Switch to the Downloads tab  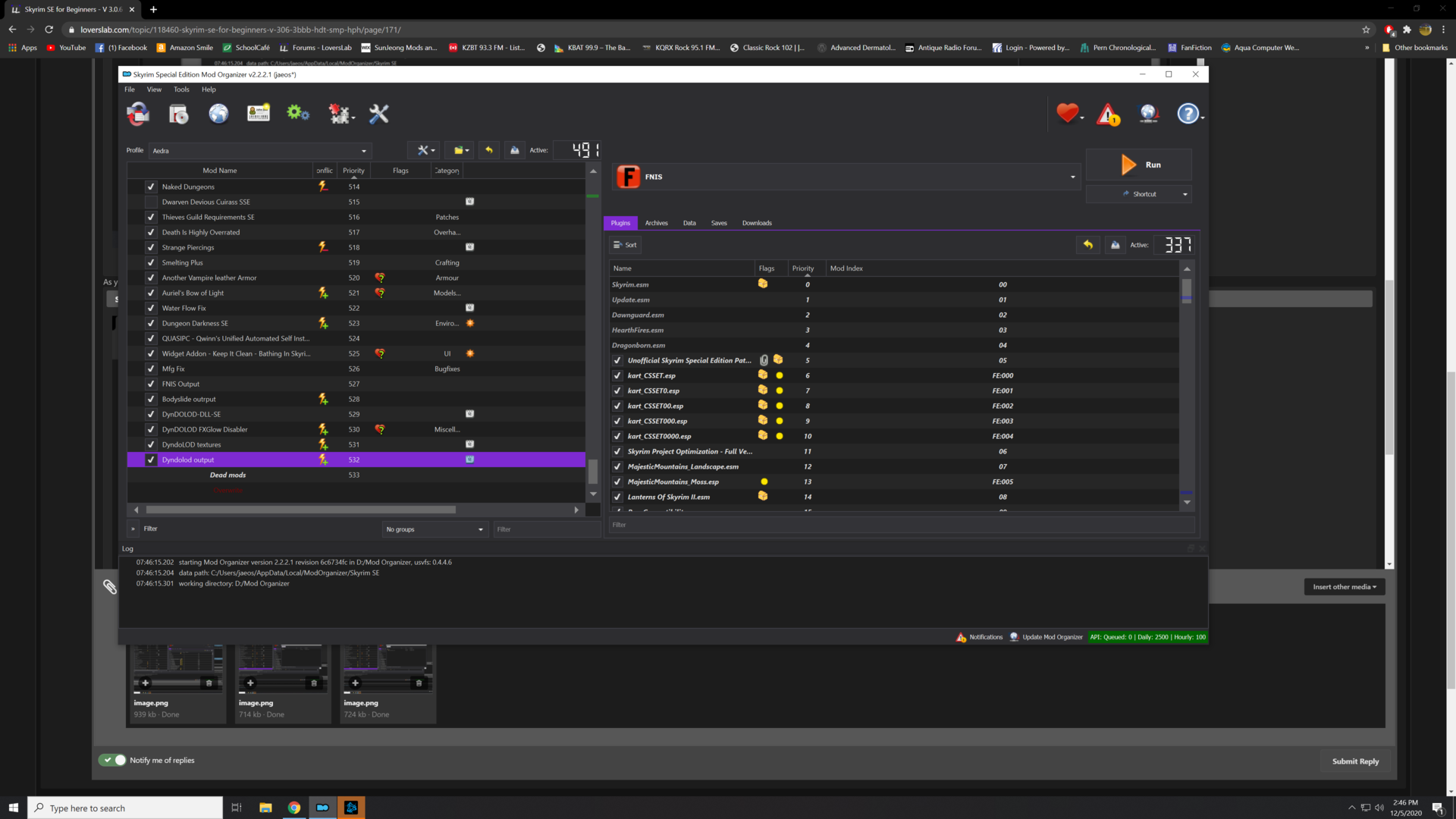[757, 223]
